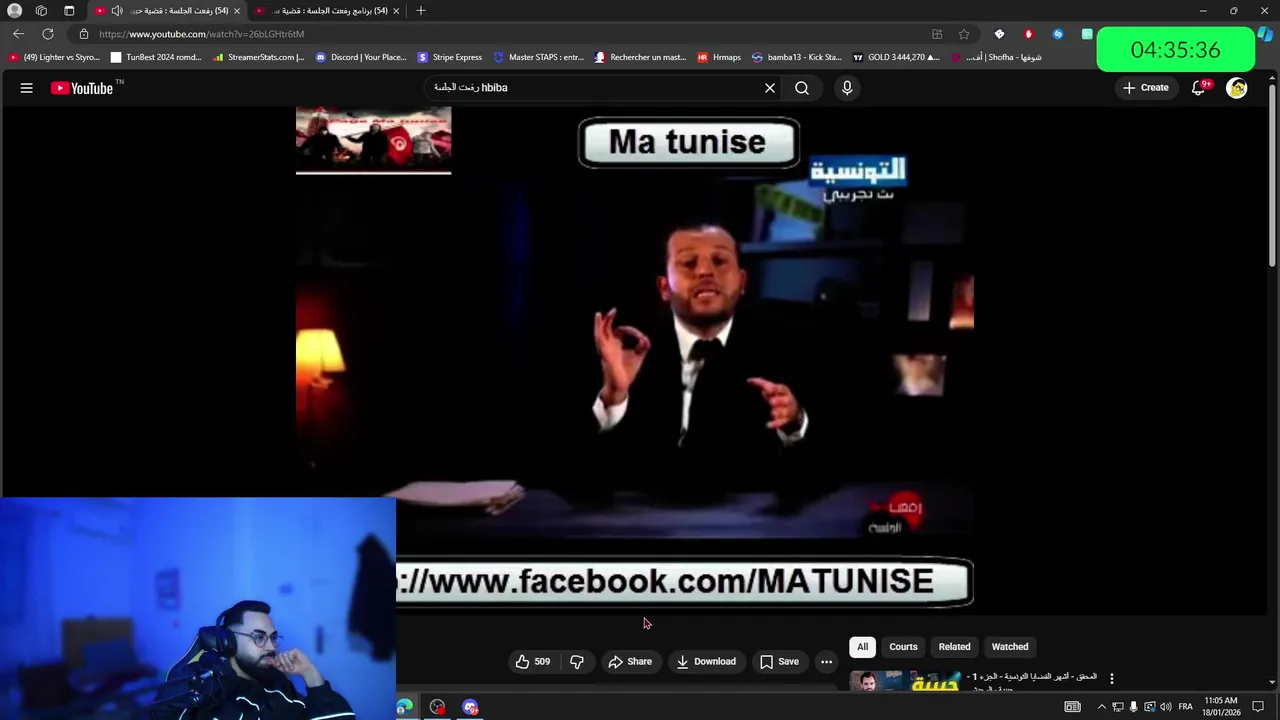Open the taskbar clock and calendar
Viewport: 1280px width, 720px height.
[1222, 707]
